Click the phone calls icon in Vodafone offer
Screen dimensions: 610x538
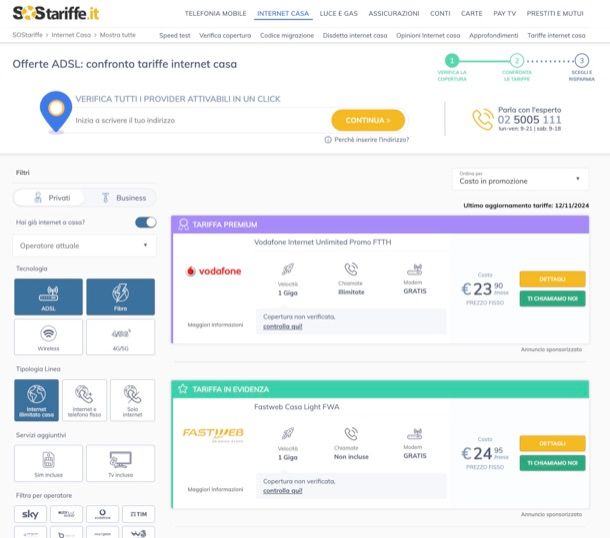pos(351,269)
